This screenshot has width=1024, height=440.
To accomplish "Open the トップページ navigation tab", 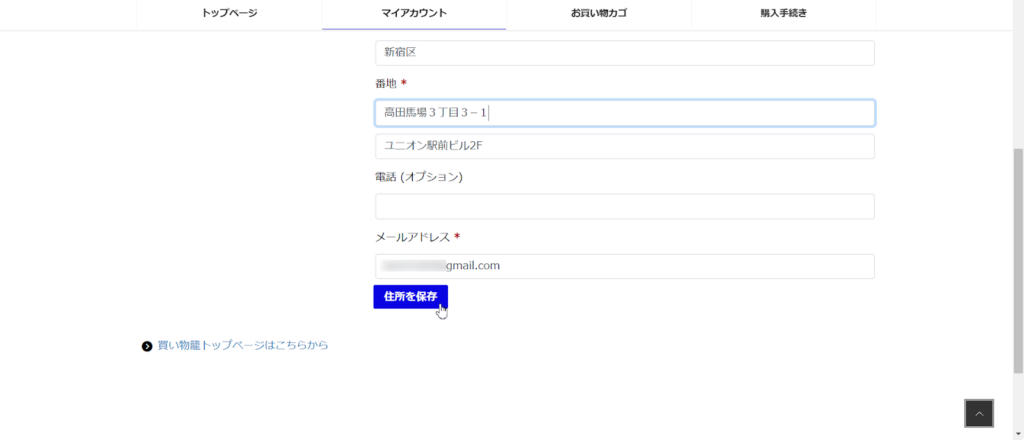I will click(x=230, y=14).
